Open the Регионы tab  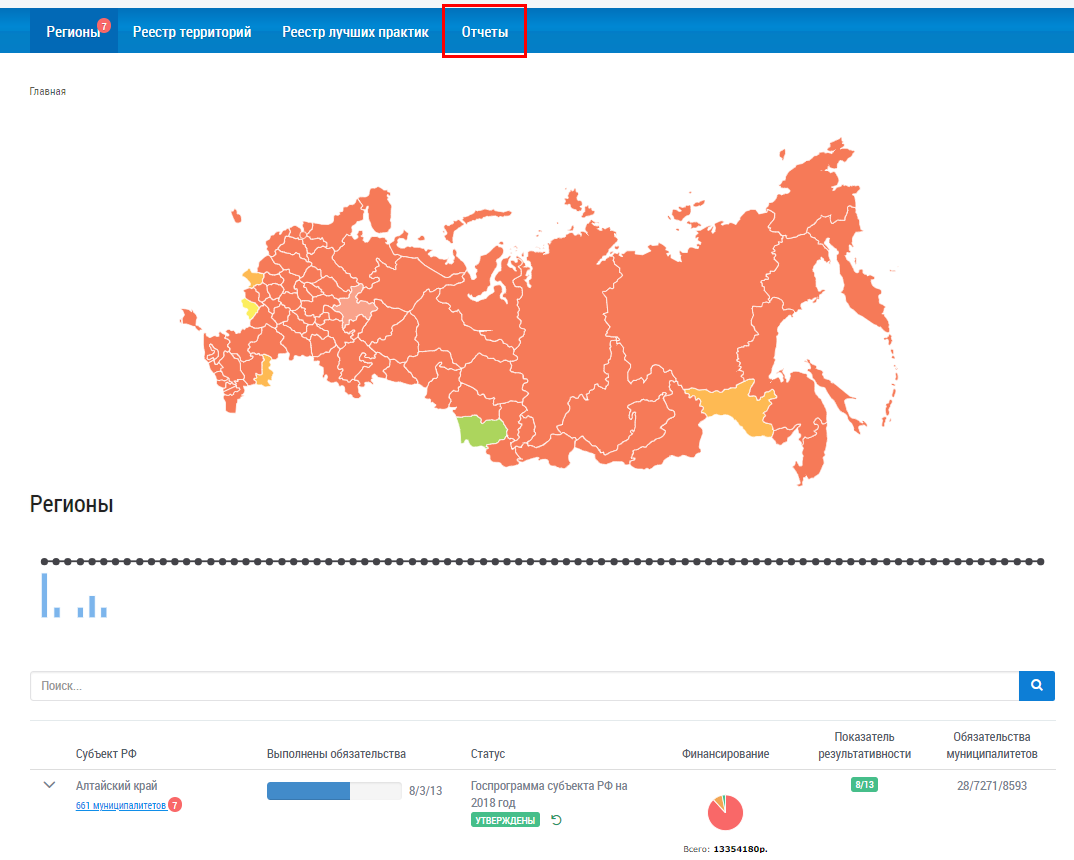(x=73, y=32)
